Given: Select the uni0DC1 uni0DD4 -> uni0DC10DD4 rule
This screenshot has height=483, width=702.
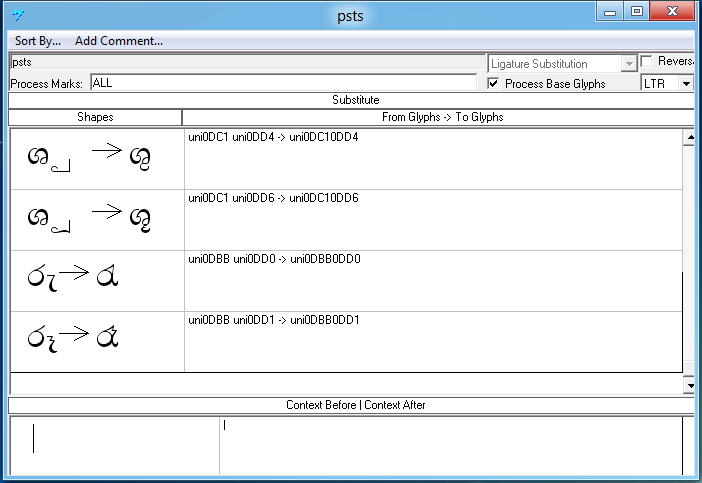Looking at the screenshot, I should (433, 159).
